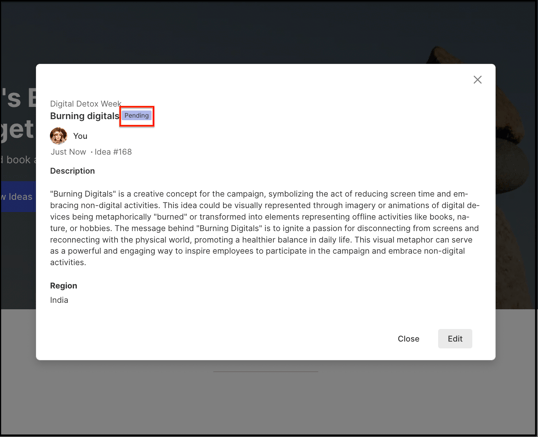Click the Description heading
538x437 pixels.
tap(72, 171)
